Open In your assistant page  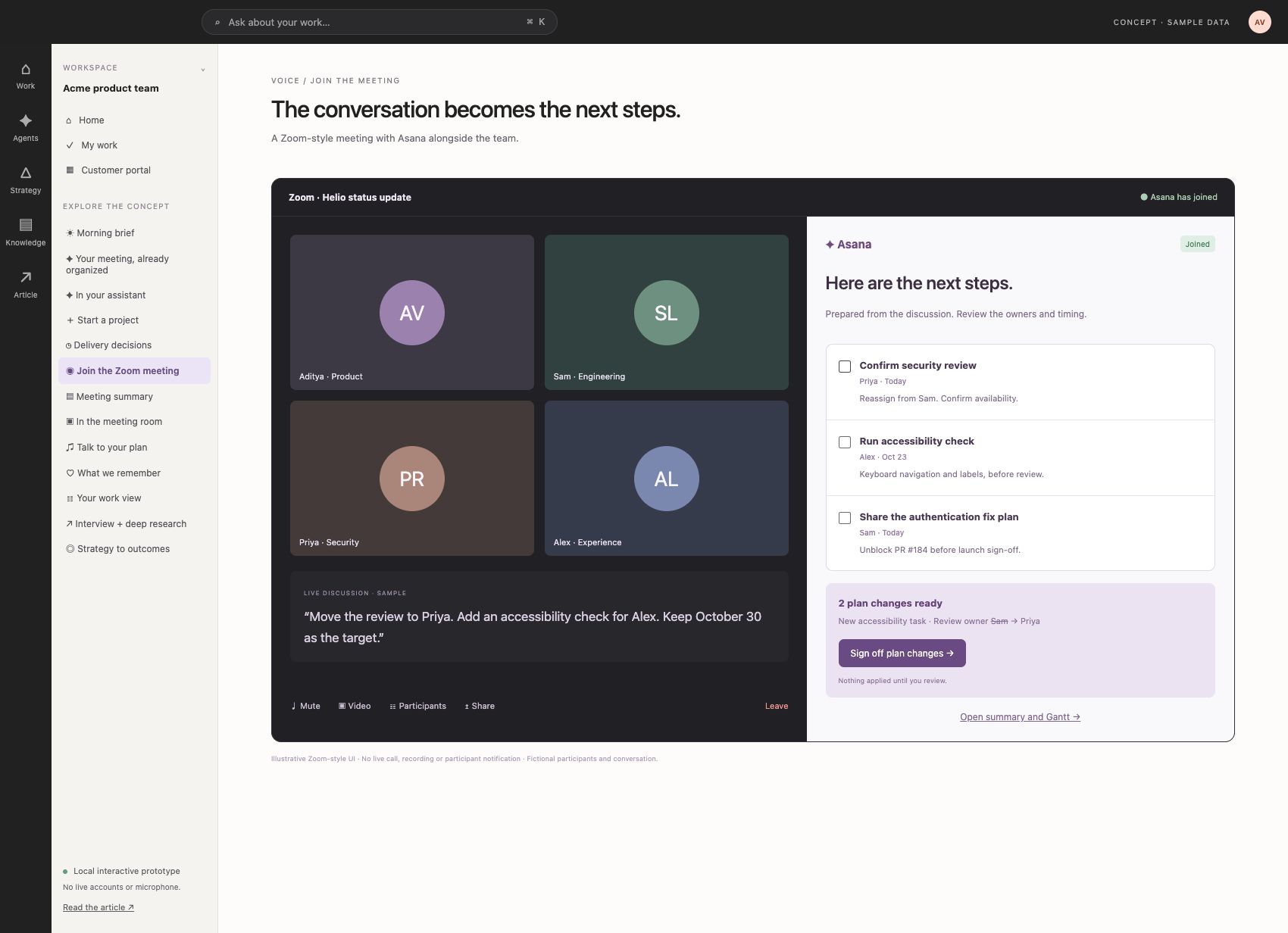pyautogui.click(x=134, y=295)
